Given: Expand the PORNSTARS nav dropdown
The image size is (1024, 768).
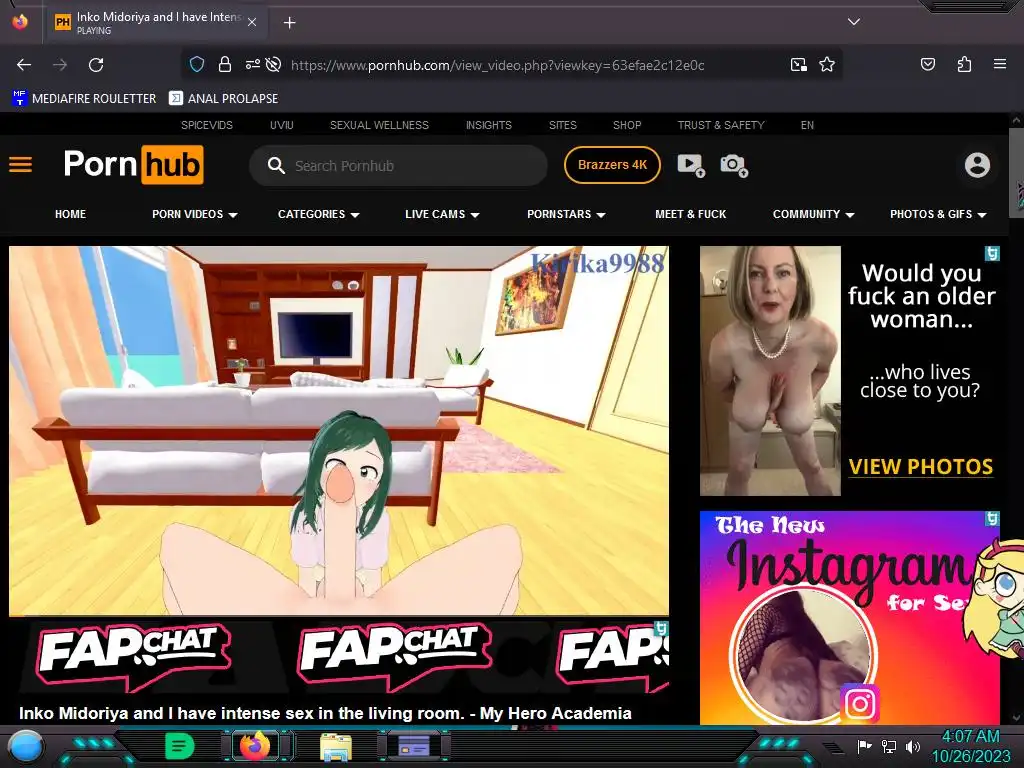Looking at the screenshot, I should [566, 214].
